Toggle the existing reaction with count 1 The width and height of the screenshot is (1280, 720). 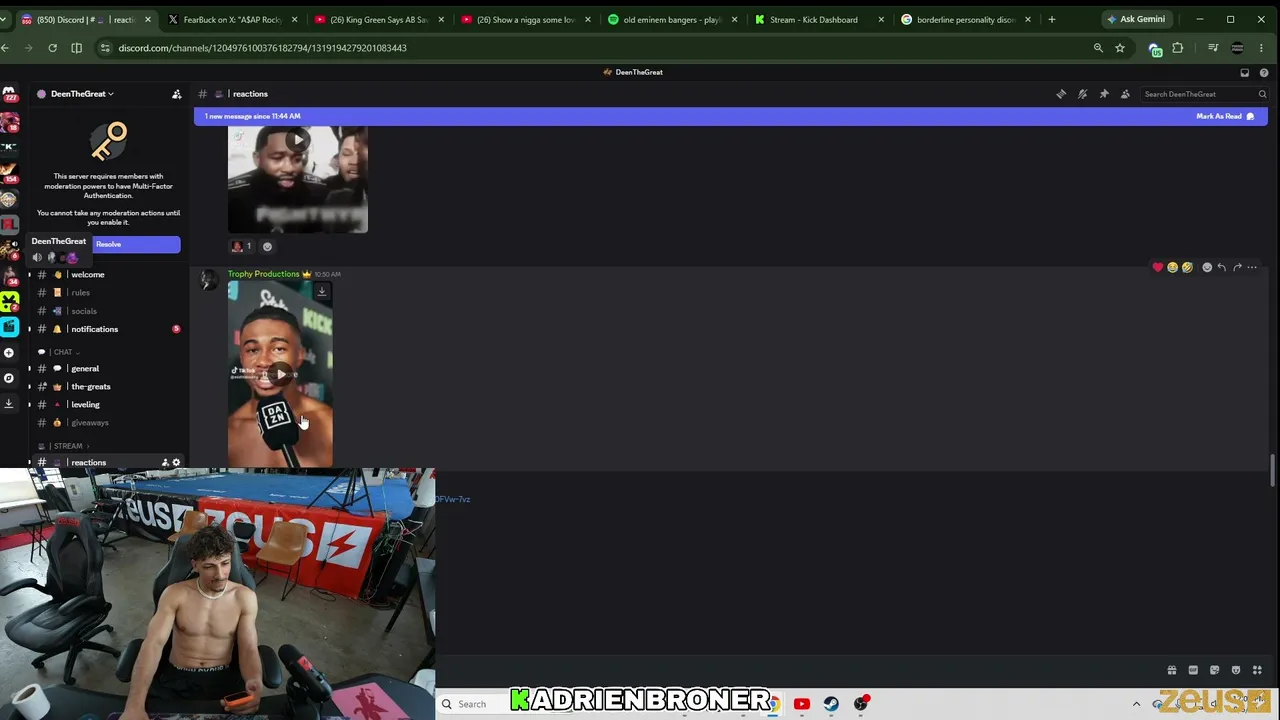click(x=242, y=246)
